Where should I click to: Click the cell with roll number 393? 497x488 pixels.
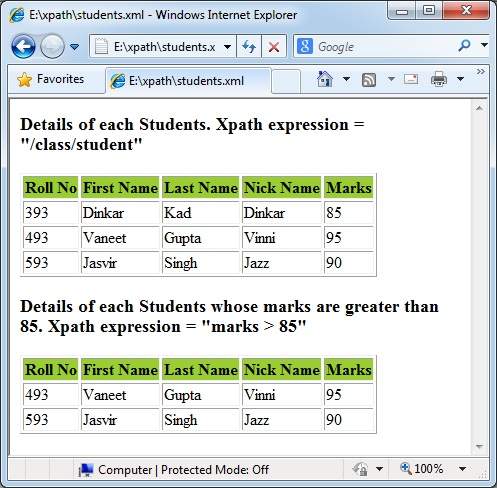click(x=51, y=213)
